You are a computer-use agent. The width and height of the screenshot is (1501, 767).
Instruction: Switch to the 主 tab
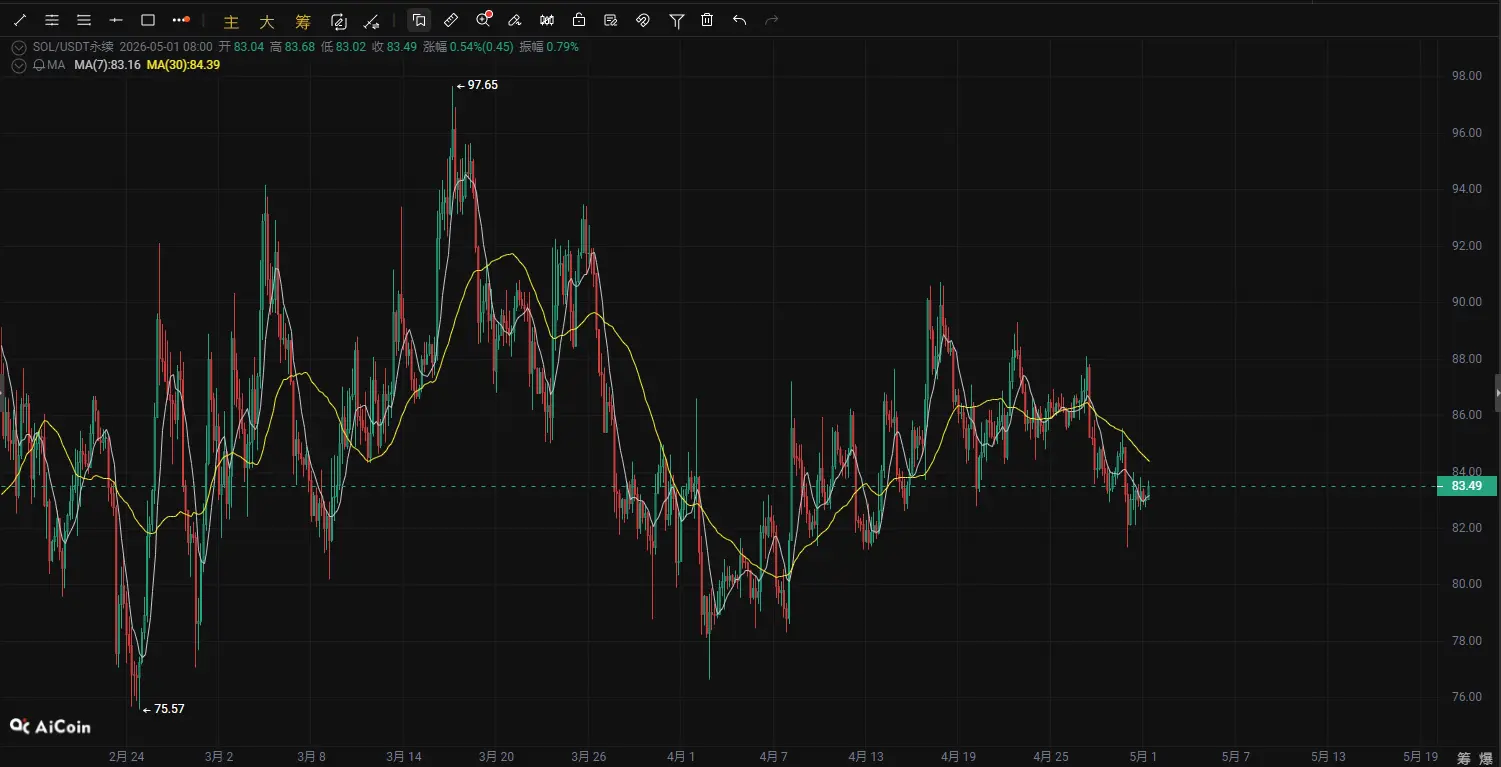231,21
